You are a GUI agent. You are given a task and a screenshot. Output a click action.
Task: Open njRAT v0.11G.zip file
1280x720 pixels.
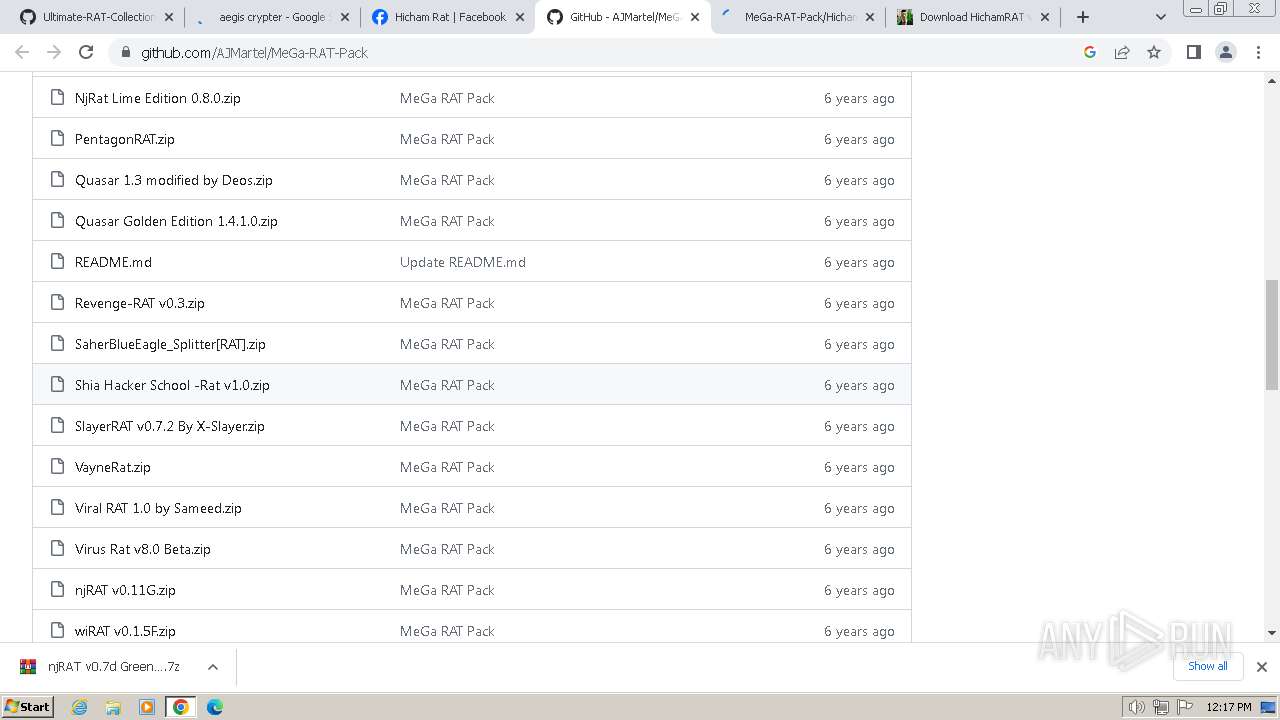[x=125, y=590]
